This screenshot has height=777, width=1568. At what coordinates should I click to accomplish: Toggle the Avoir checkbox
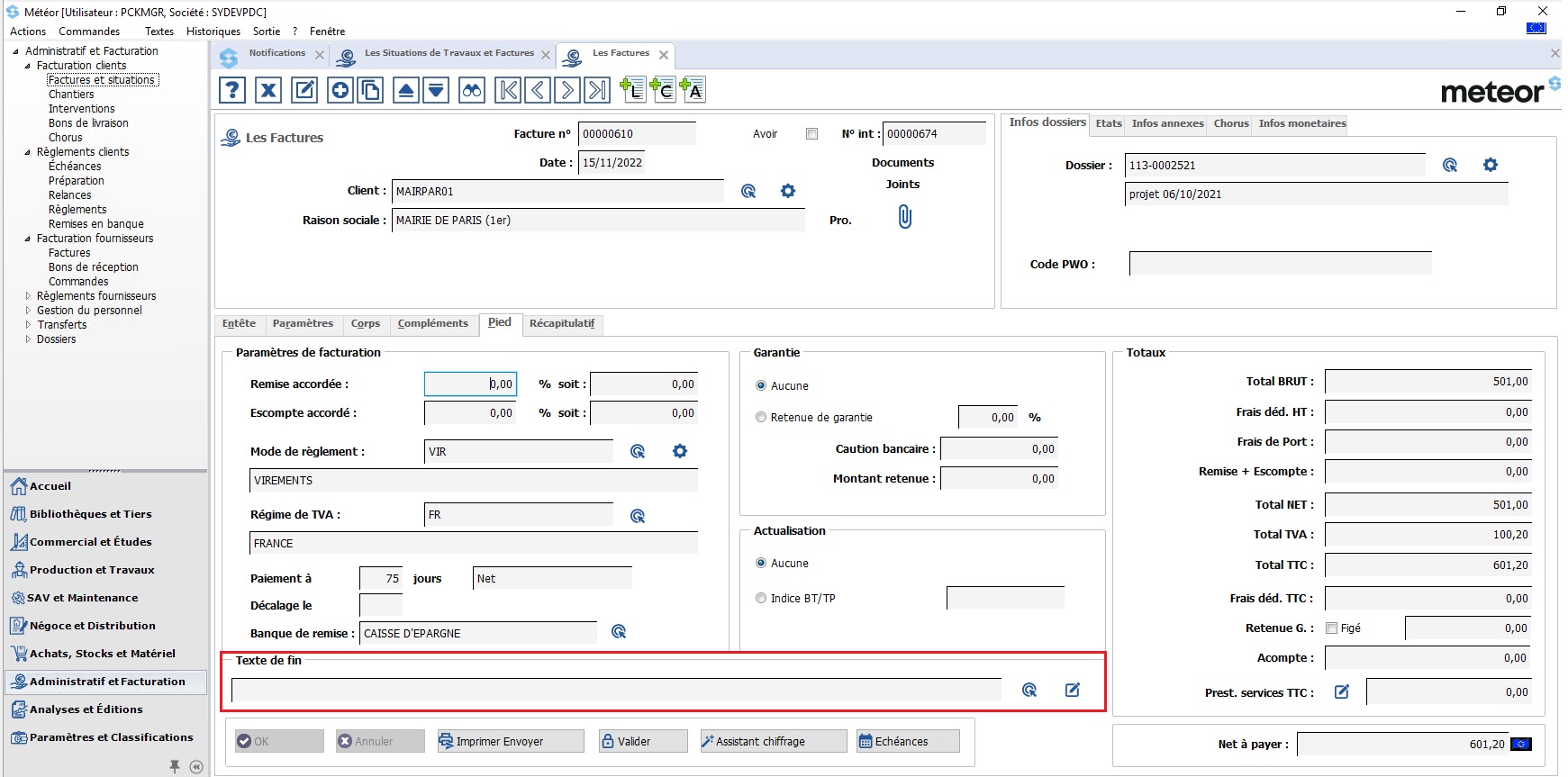pyautogui.click(x=811, y=133)
